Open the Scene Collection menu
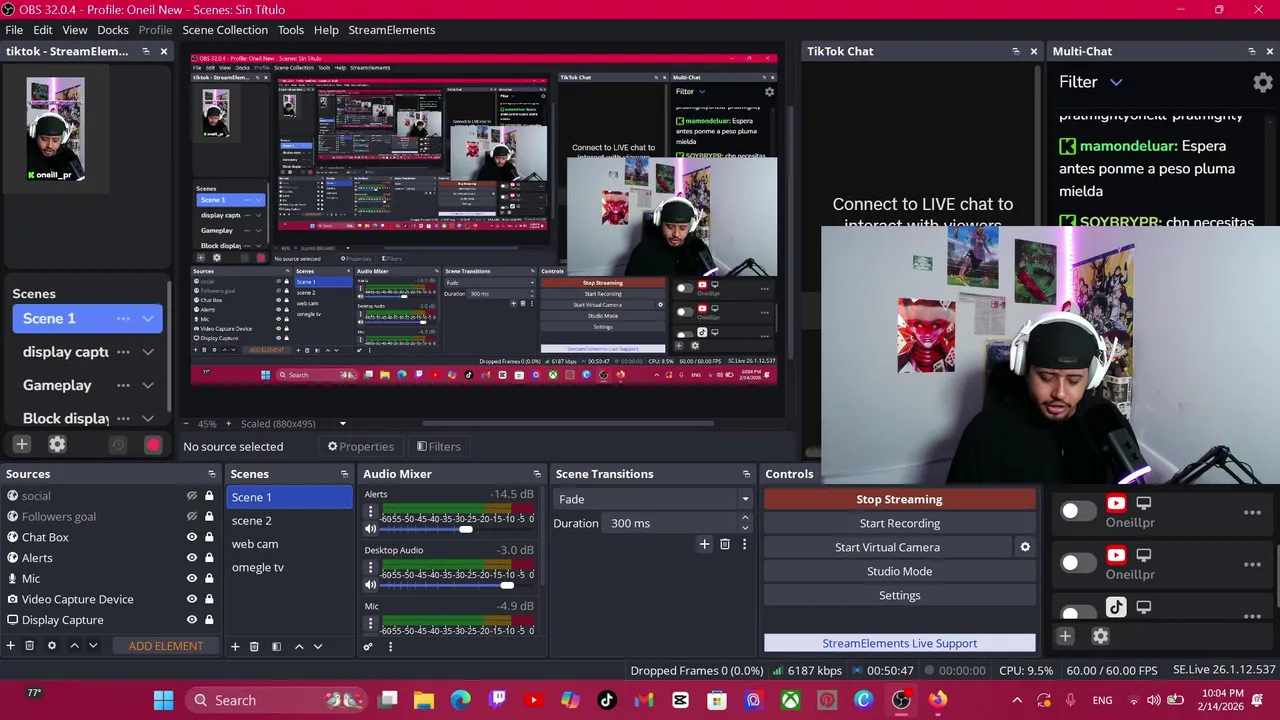 pos(226,30)
